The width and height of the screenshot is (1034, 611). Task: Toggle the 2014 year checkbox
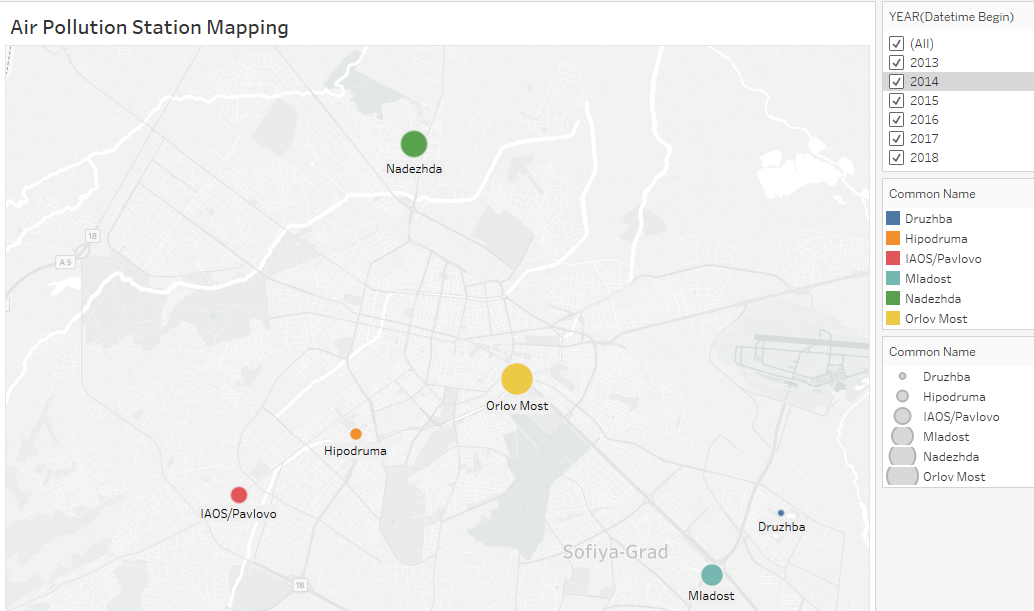(x=897, y=82)
